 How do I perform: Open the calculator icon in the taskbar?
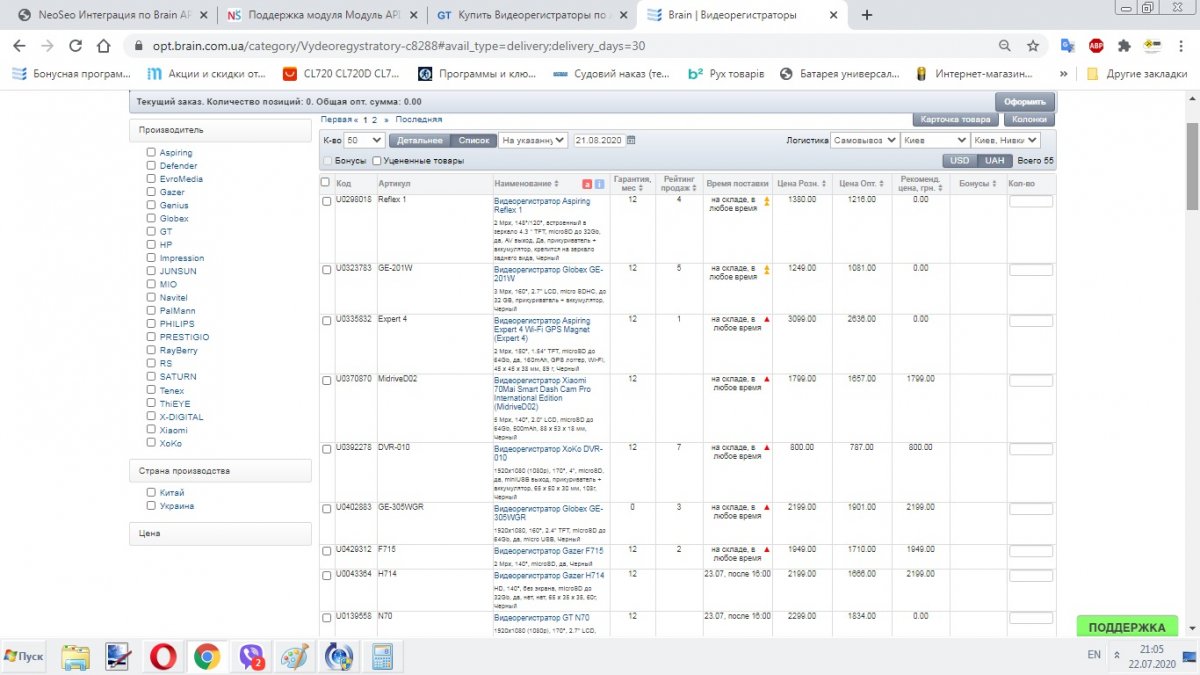pos(381,657)
